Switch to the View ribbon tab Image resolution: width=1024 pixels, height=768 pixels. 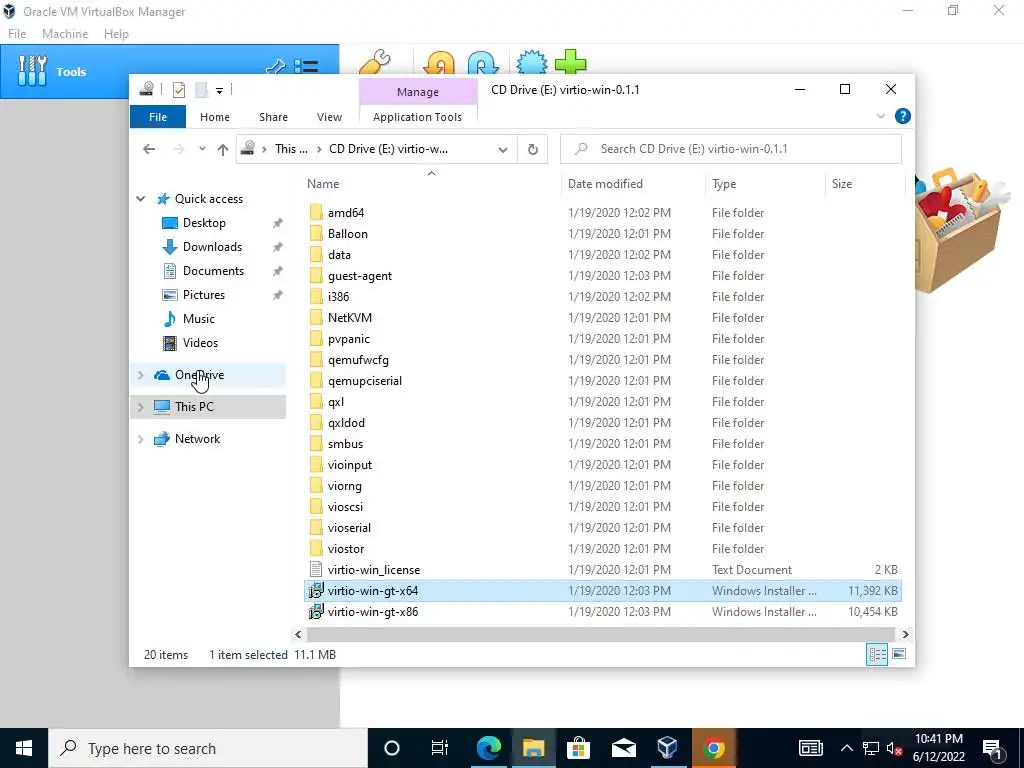(329, 117)
